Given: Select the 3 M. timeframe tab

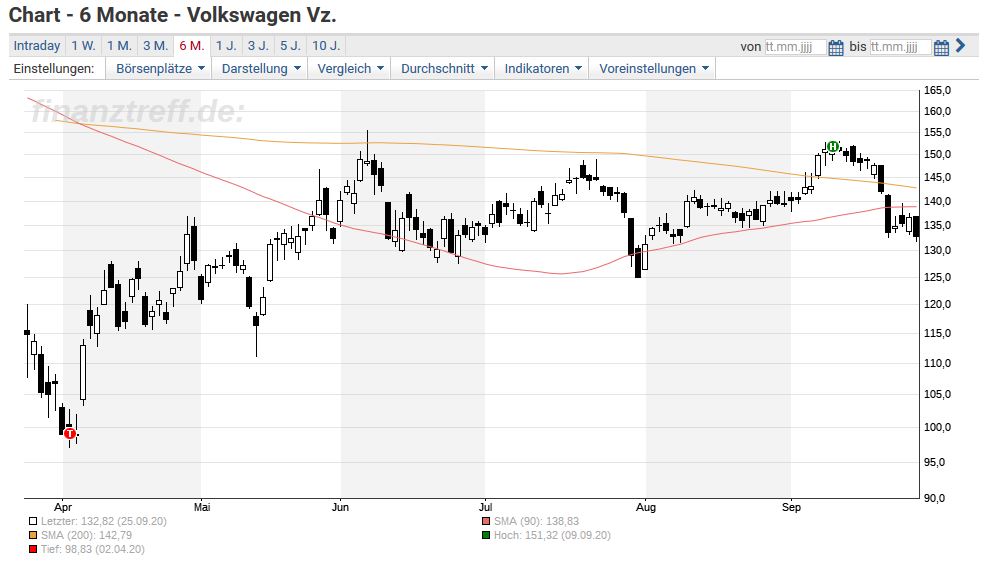Looking at the screenshot, I should click(155, 46).
